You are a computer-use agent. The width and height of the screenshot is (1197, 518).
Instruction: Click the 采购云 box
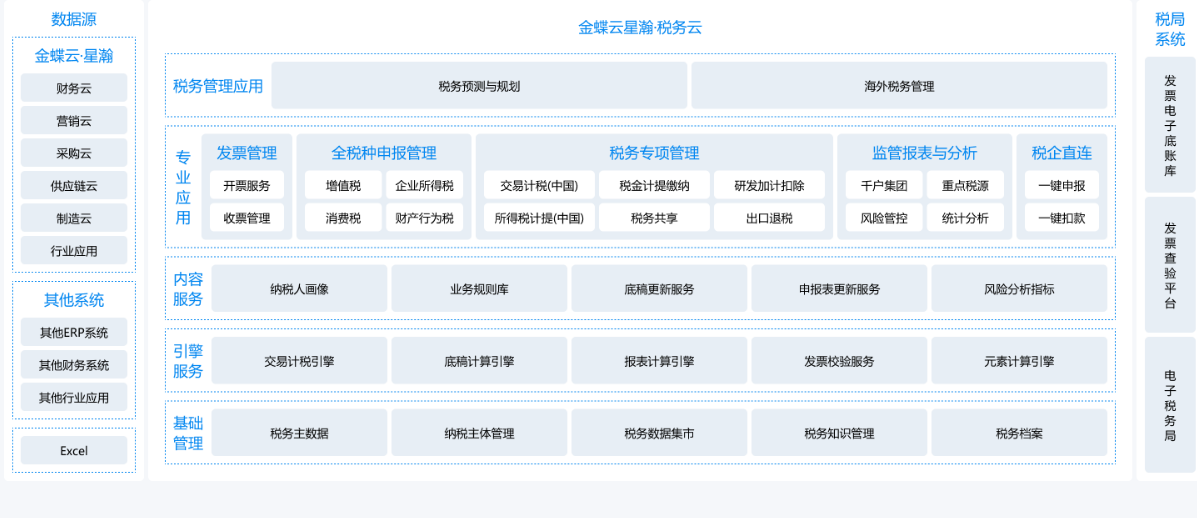(74, 153)
